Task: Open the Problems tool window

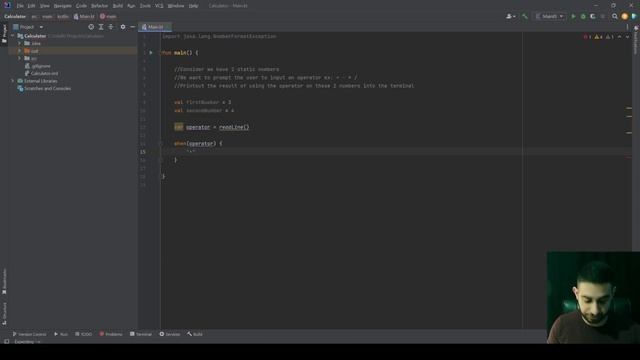Action: tap(111, 334)
